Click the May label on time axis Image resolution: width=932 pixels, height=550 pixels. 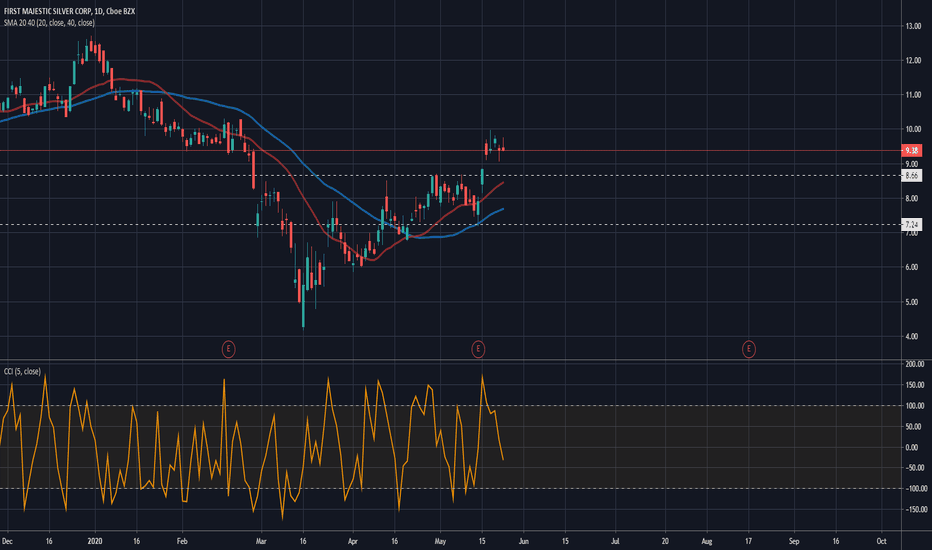(440, 542)
